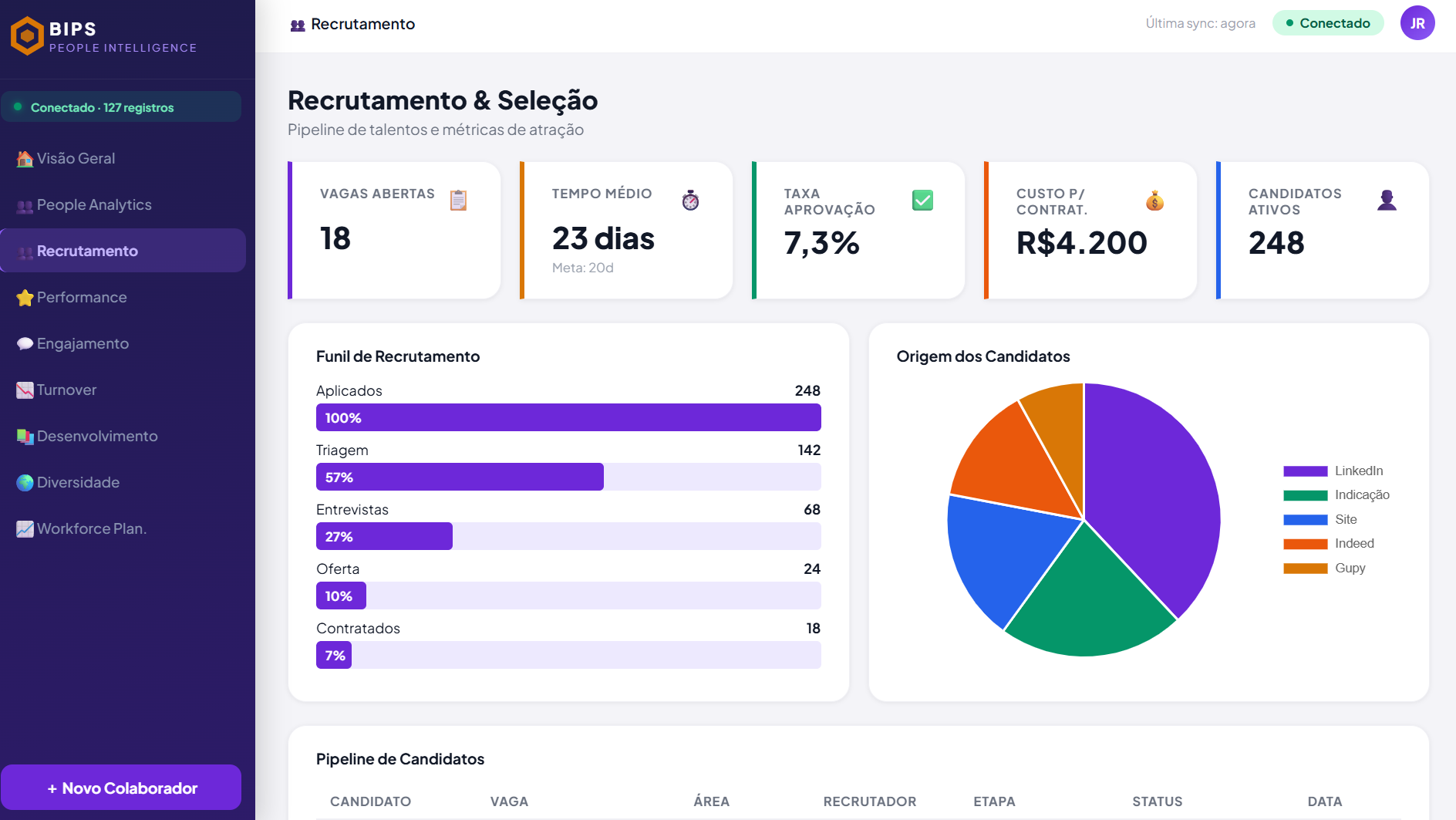Click the person icon in Candidatos Ativos card

click(1387, 201)
